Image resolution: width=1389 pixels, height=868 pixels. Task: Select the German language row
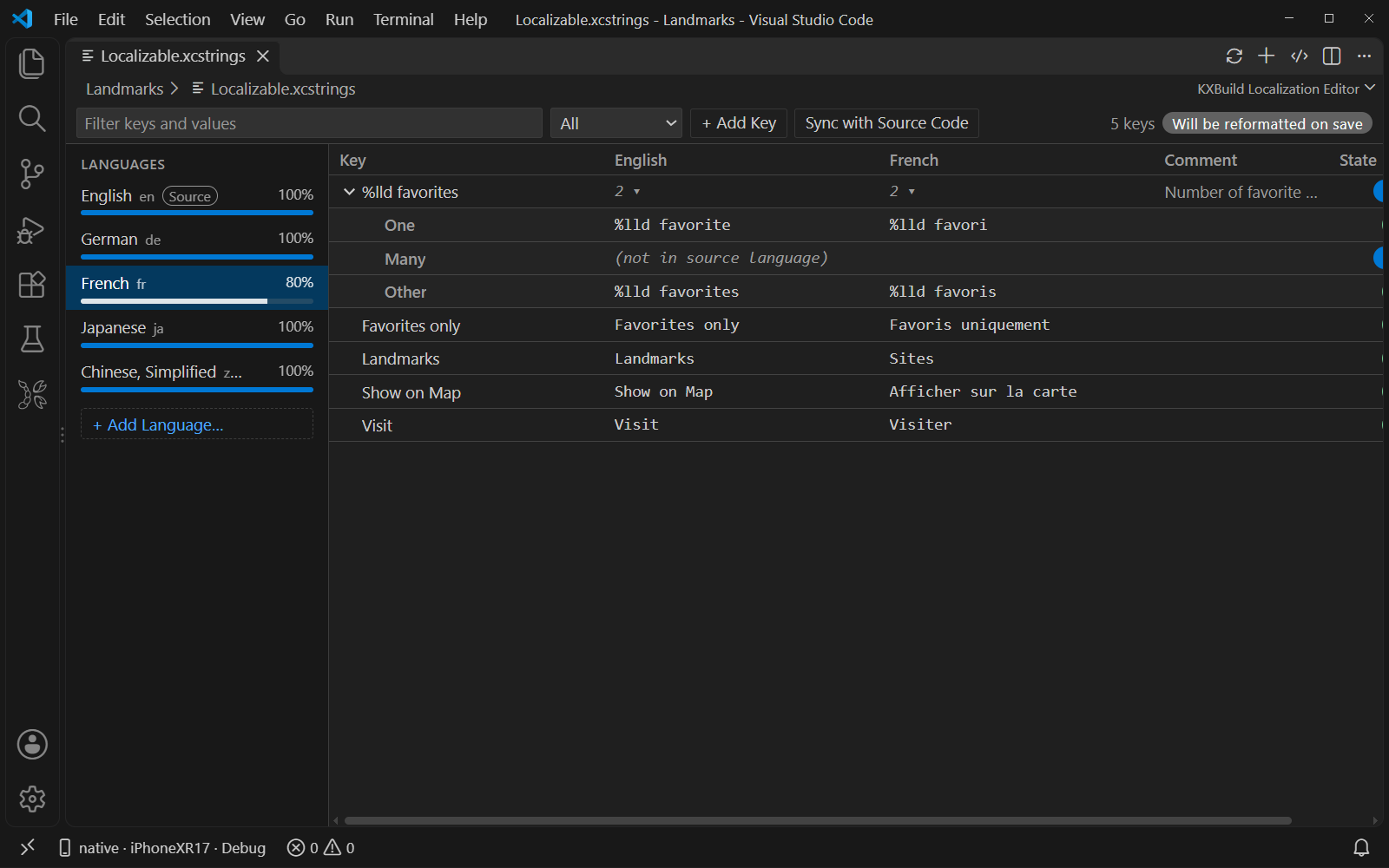197,244
